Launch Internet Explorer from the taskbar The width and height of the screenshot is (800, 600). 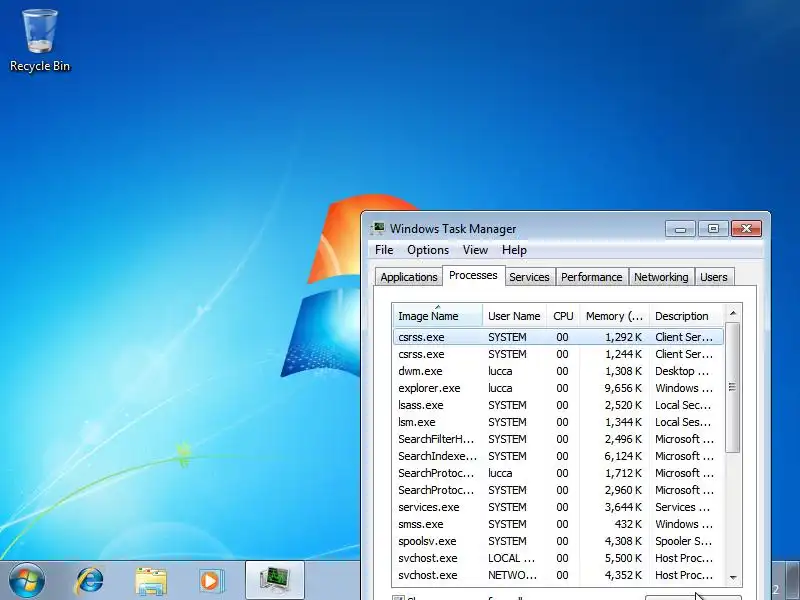click(90, 581)
